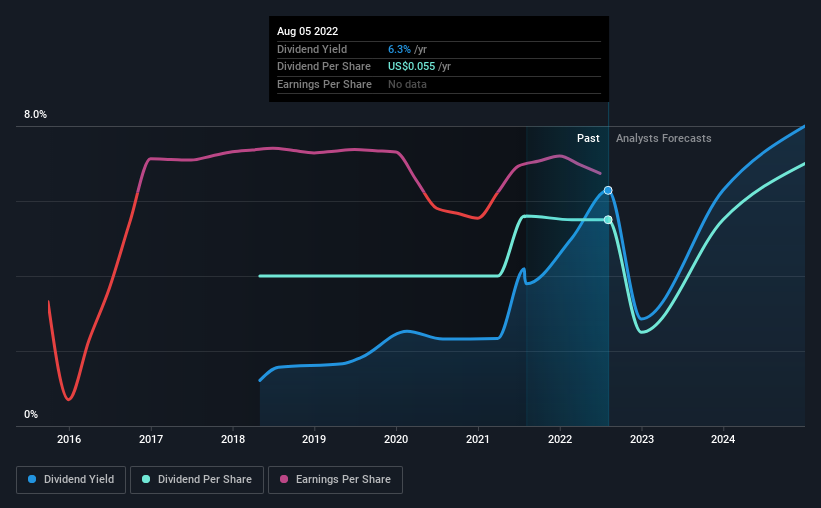Select the 2022 tick on the x-axis
821x508 pixels.
(x=560, y=439)
